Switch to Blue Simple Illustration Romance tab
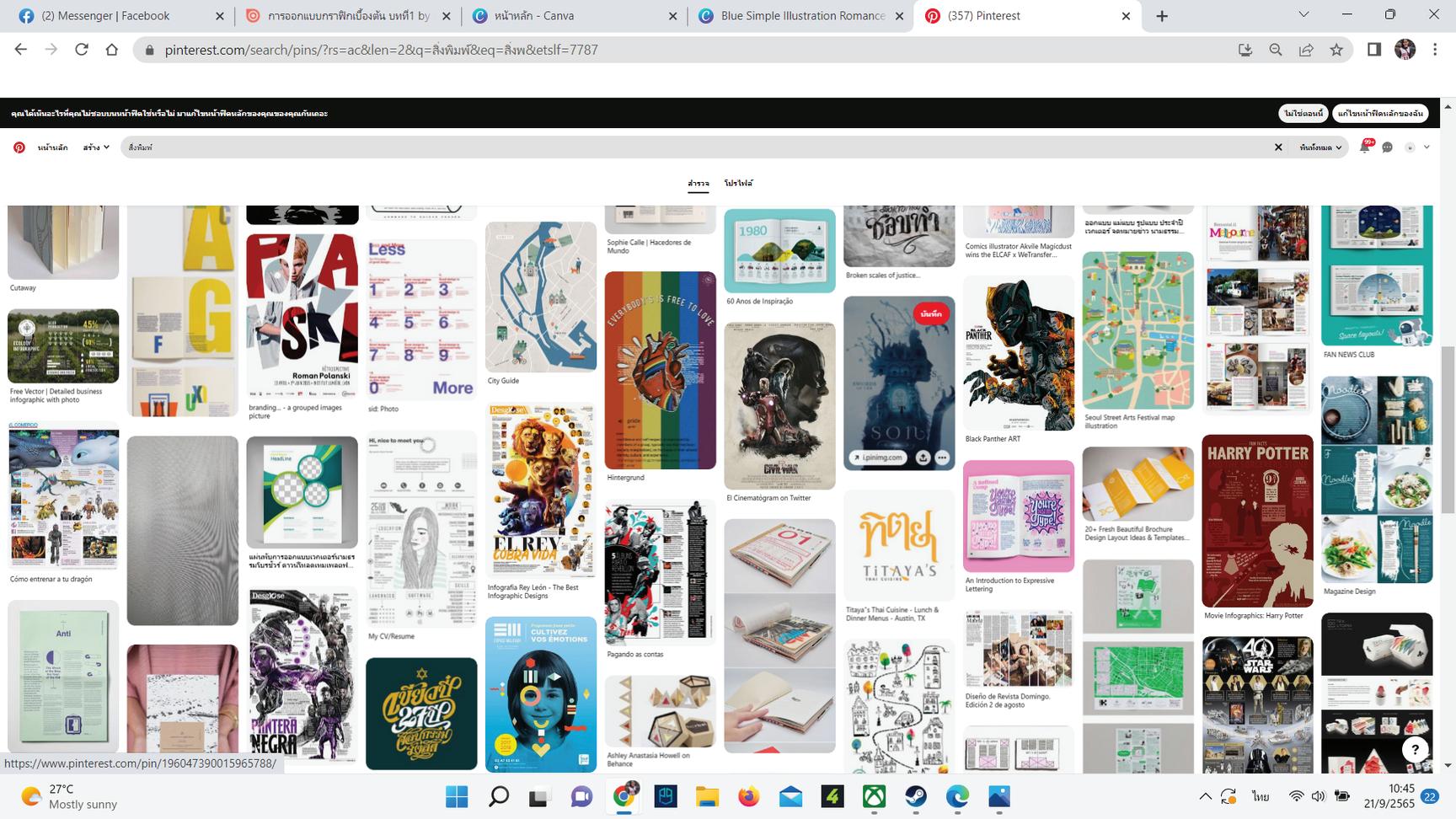The image size is (1456, 819). [x=801, y=16]
